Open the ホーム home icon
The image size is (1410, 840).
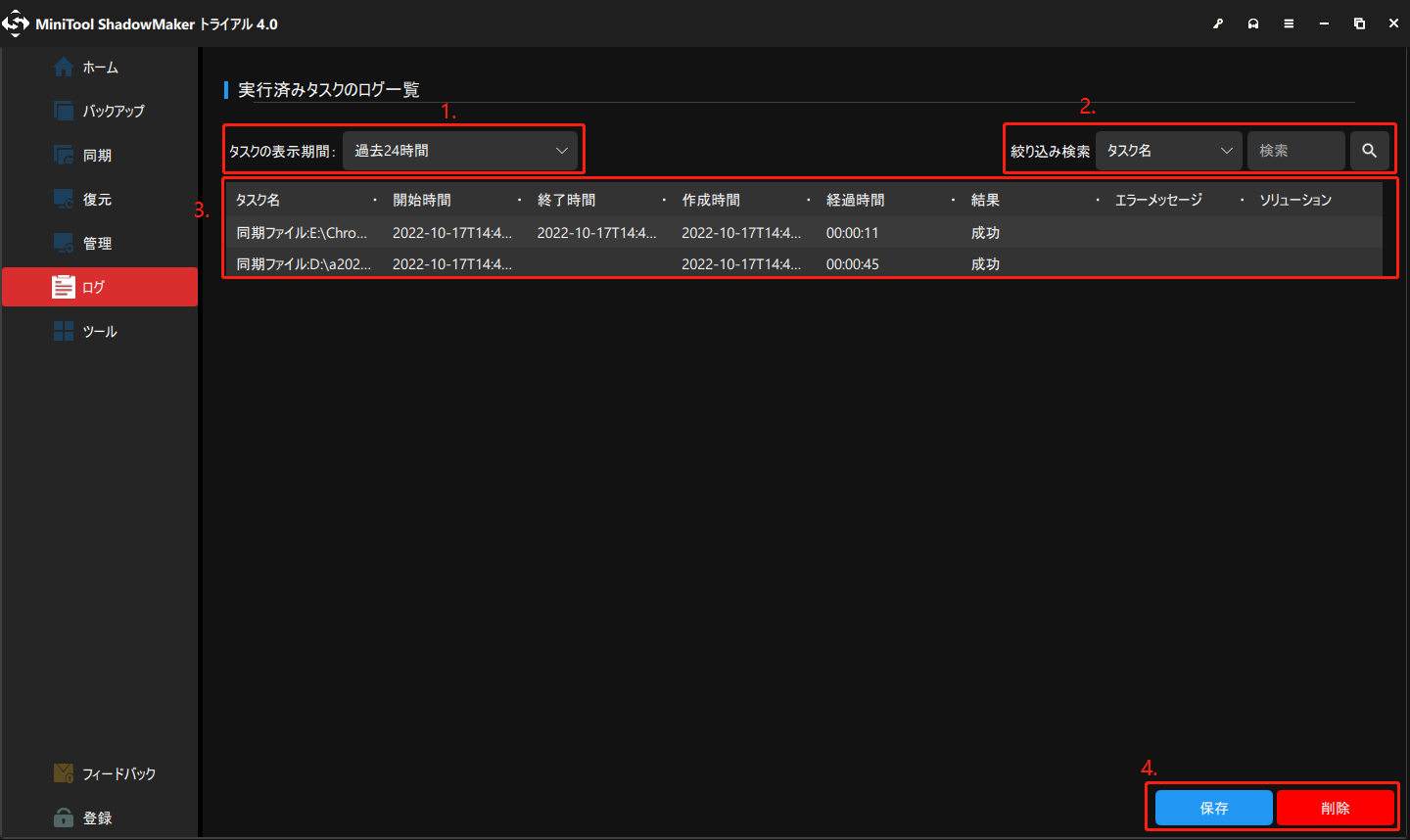(x=64, y=67)
